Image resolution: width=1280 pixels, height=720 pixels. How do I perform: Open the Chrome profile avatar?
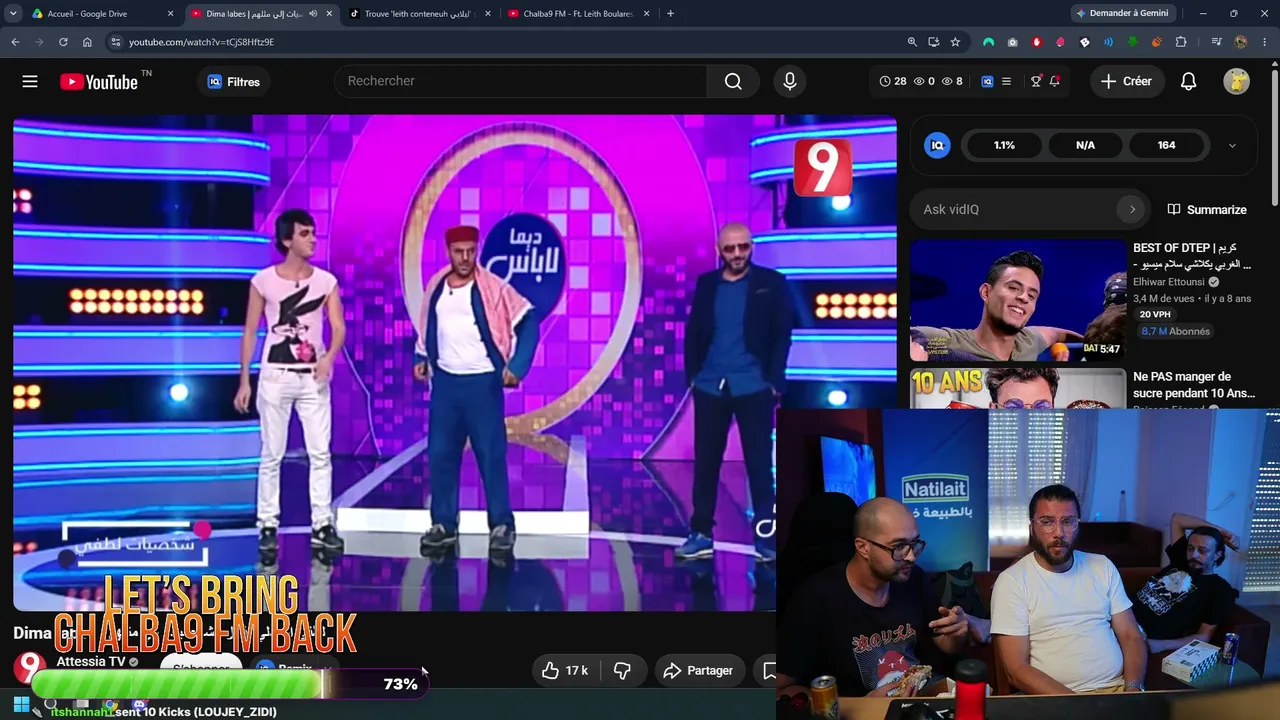[1241, 42]
